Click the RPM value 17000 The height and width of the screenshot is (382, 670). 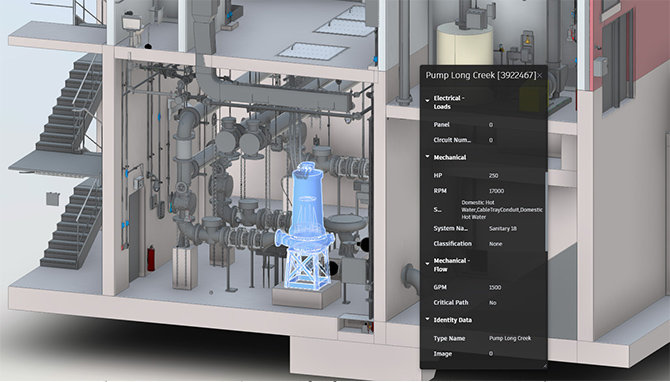click(497, 191)
